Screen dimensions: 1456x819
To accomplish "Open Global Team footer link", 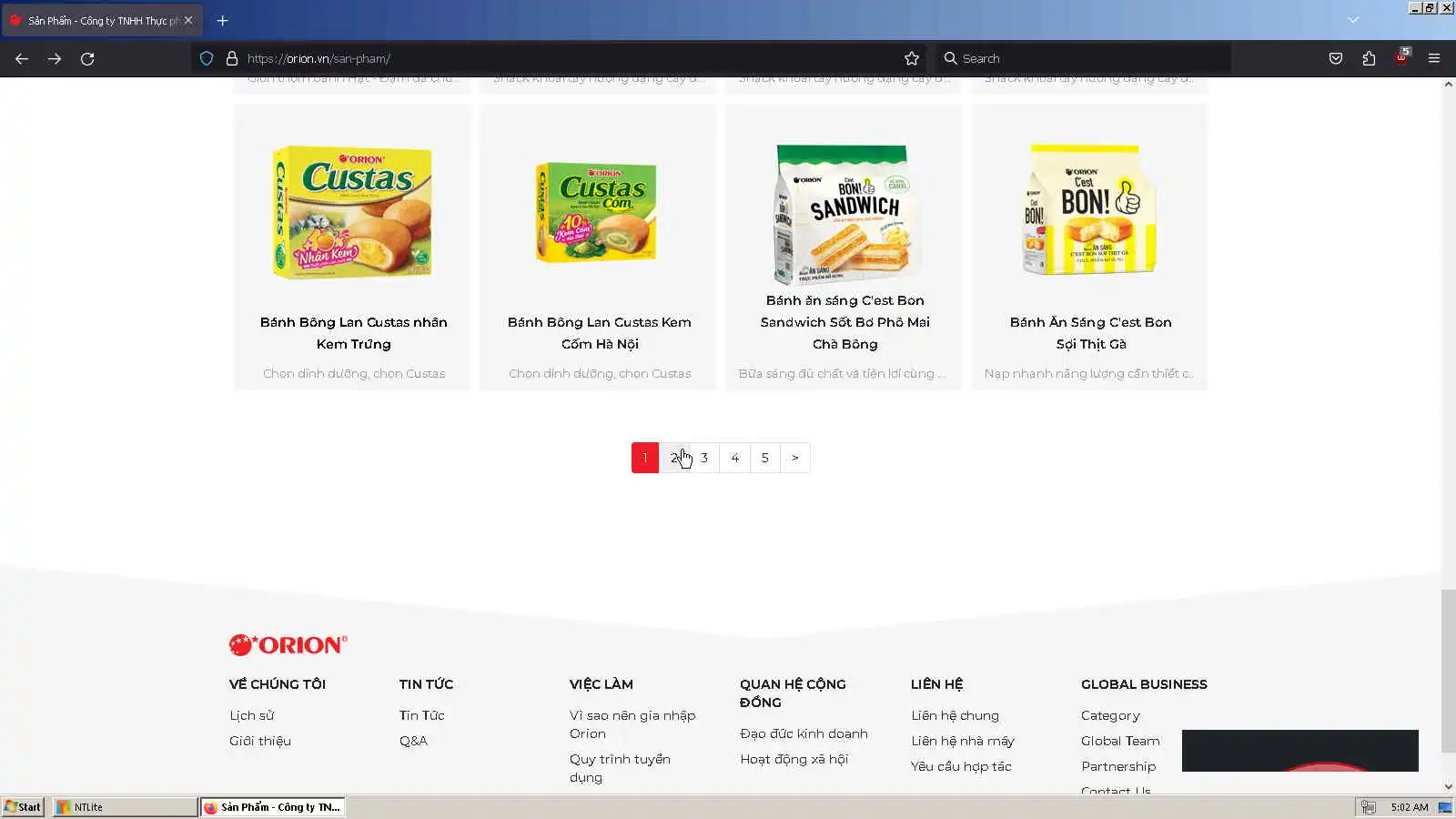I will coord(1121,741).
